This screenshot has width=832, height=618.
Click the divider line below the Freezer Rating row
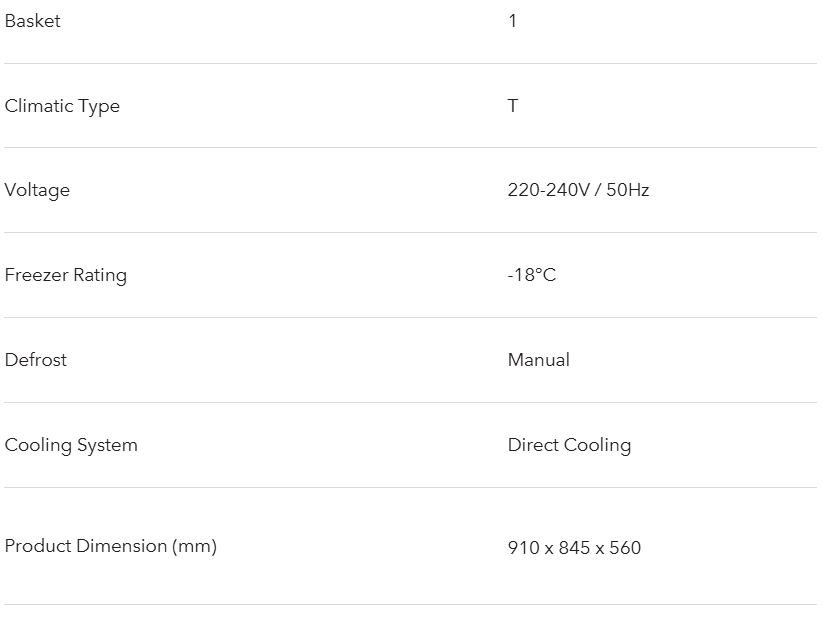pos(410,318)
